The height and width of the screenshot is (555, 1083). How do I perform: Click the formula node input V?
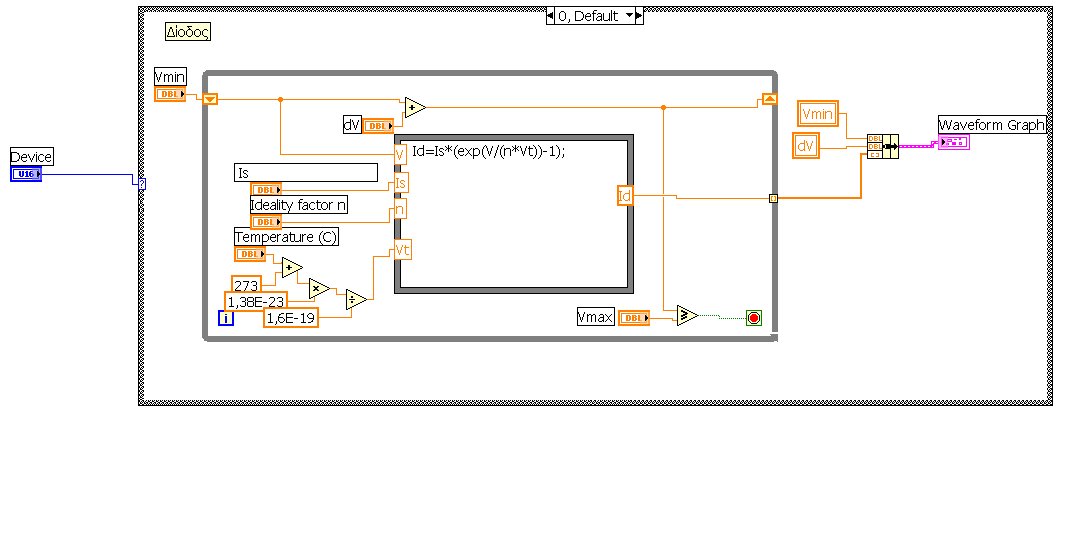coord(400,155)
